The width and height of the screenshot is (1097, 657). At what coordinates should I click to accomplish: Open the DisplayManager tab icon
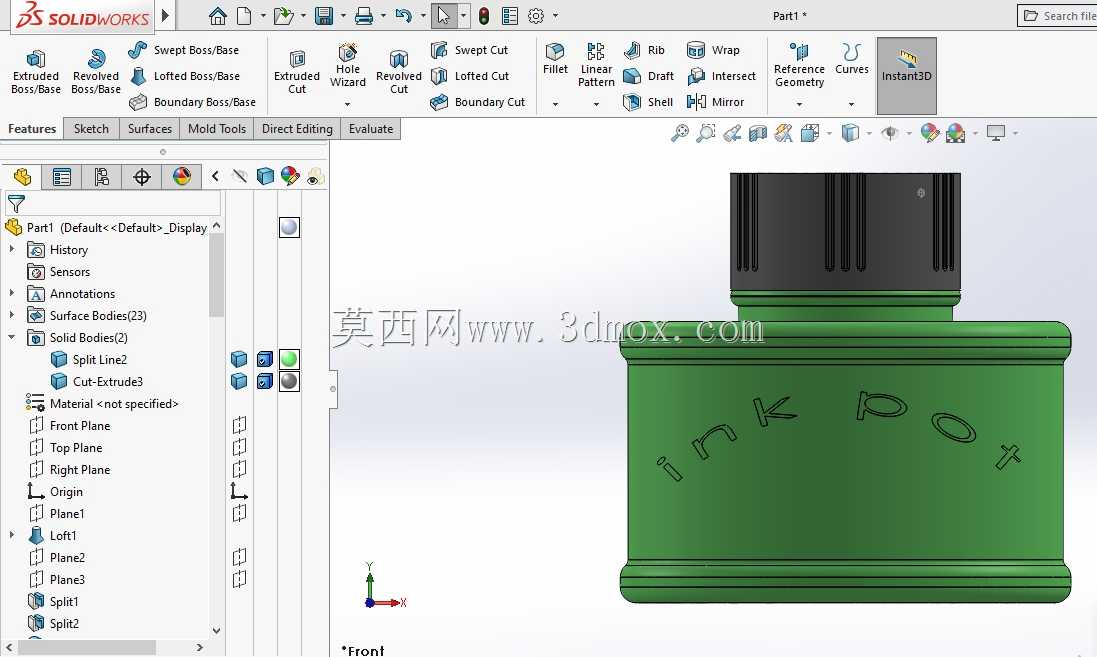[181, 177]
